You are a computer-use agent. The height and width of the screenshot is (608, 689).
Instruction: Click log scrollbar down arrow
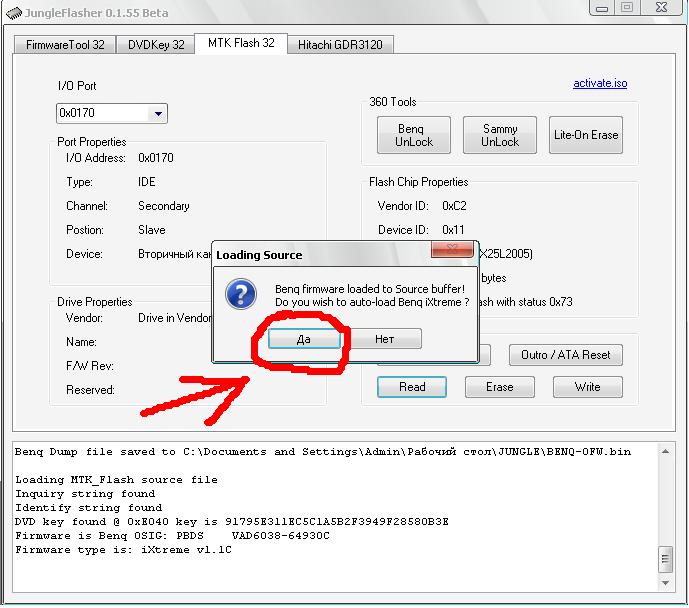click(x=665, y=583)
